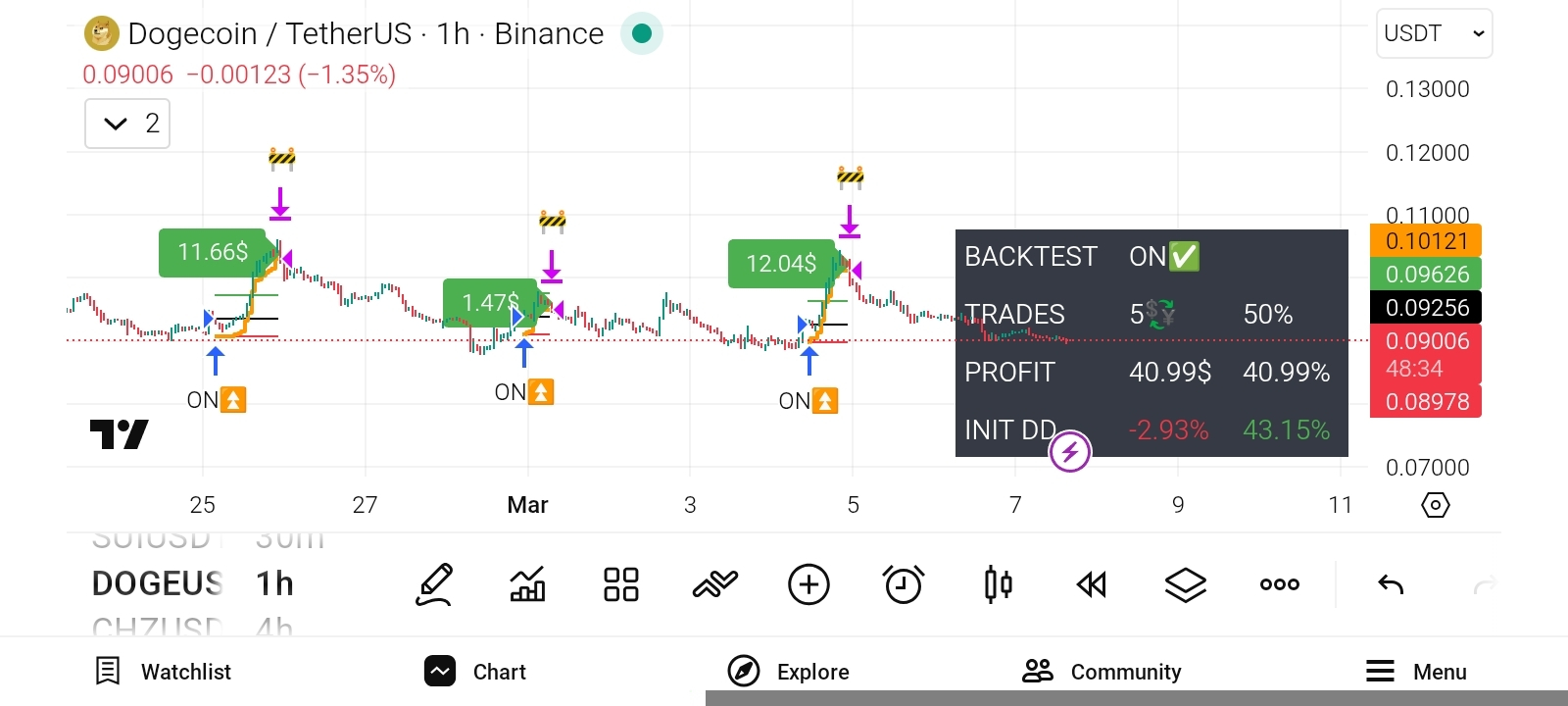
Task: Create an alert with clock icon
Action: 904,584
